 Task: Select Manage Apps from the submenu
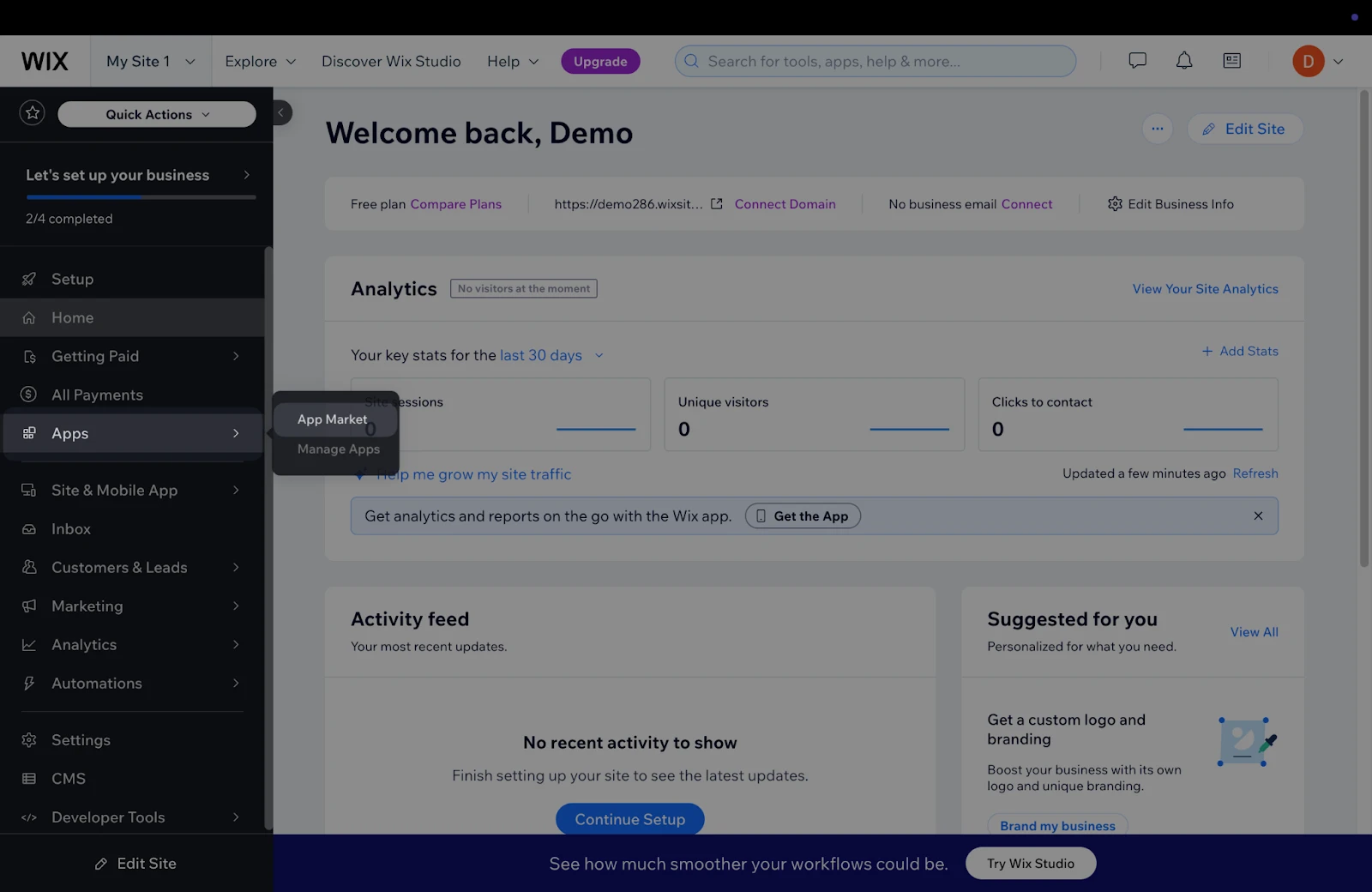tap(338, 449)
